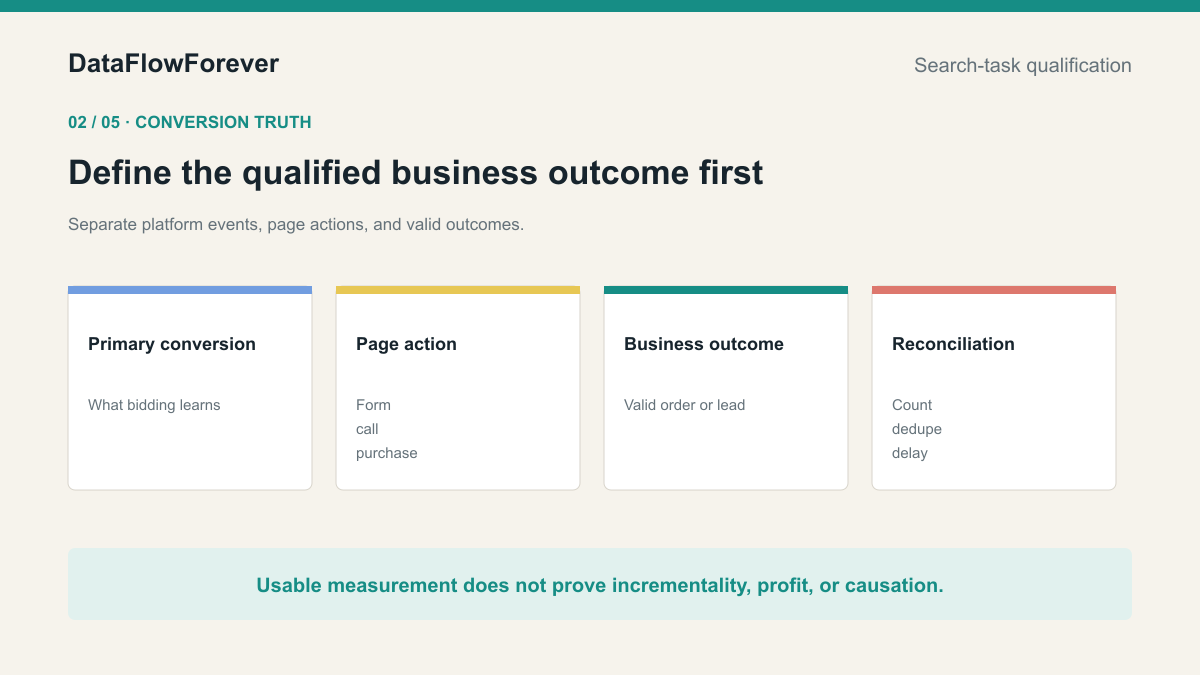Select the 'Valid order or lead' text
The height and width of the screenshot is (675, 1200).
tap(685, 405)
